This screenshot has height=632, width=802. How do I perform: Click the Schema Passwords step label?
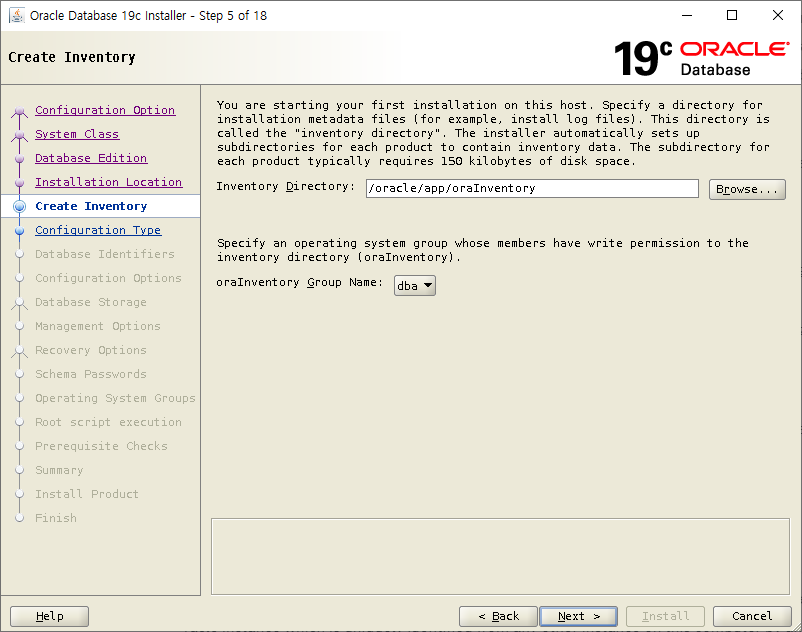click(91, 374)
